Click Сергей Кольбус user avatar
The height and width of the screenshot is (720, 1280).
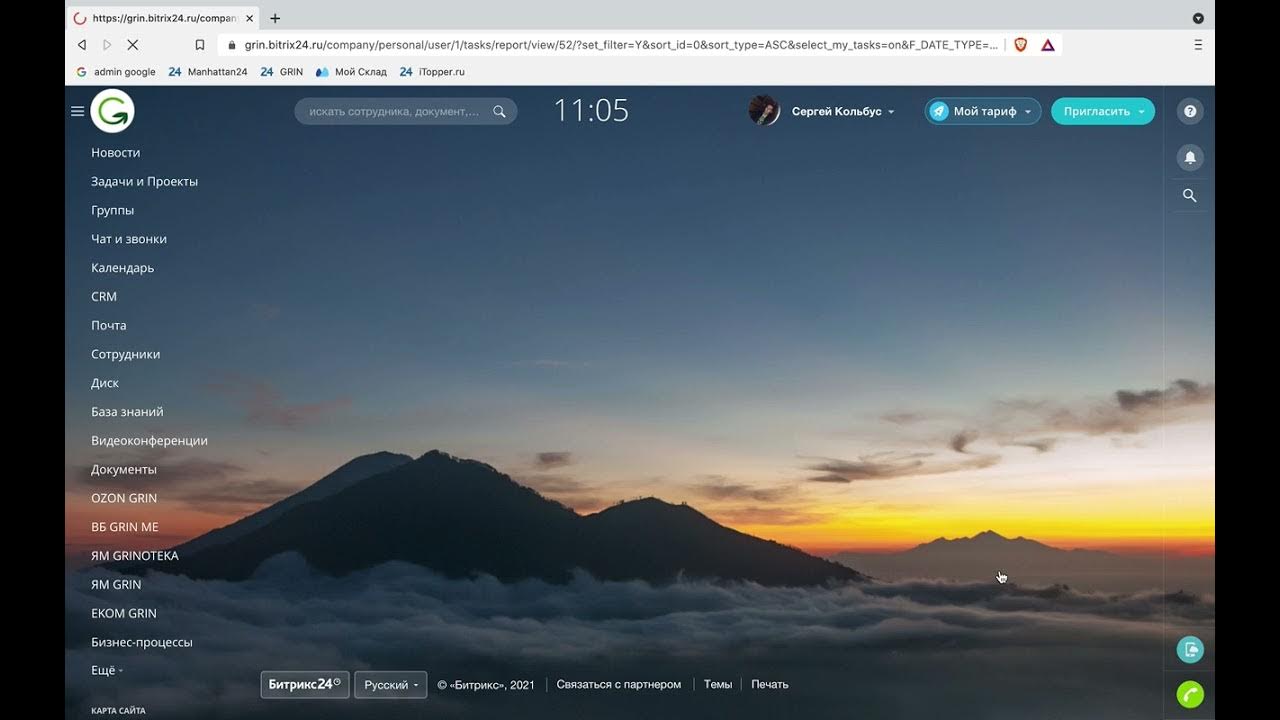(x=764, y=111)
